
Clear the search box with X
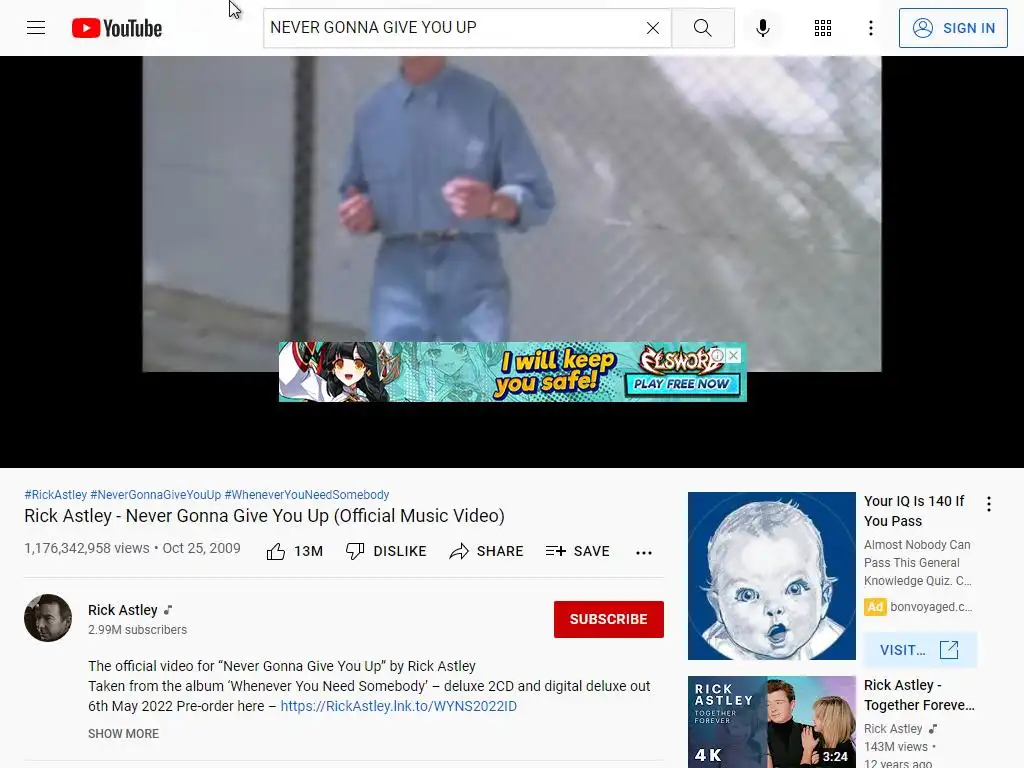click(x=652, y=27)
